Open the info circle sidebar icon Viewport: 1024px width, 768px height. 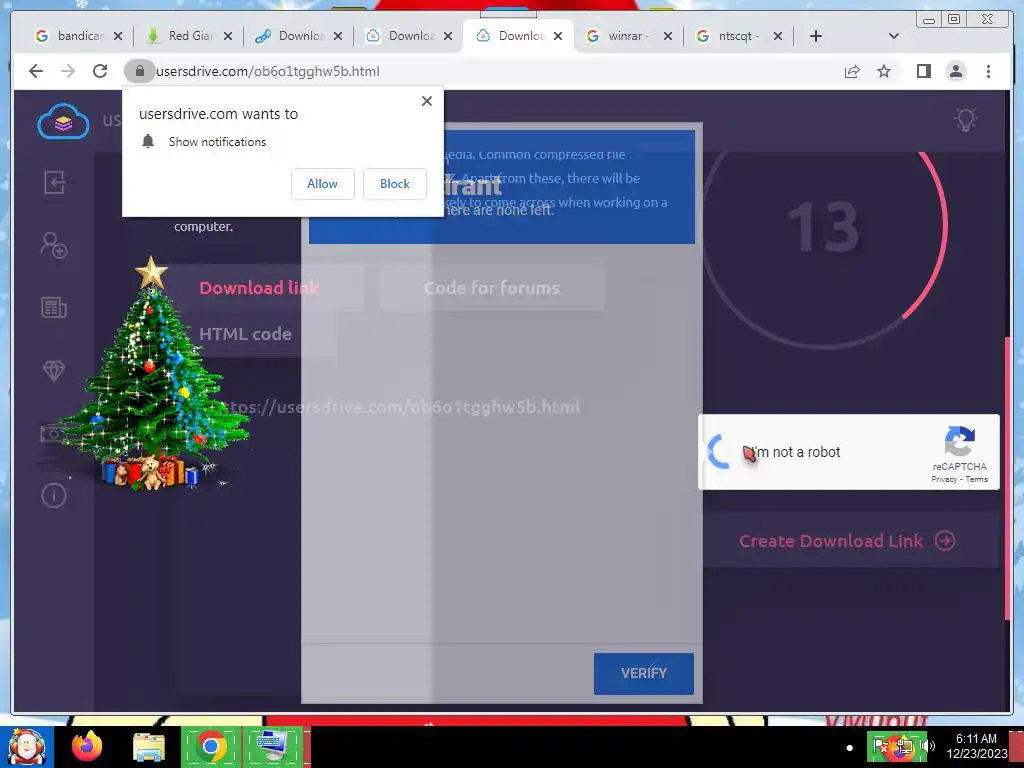54,496
